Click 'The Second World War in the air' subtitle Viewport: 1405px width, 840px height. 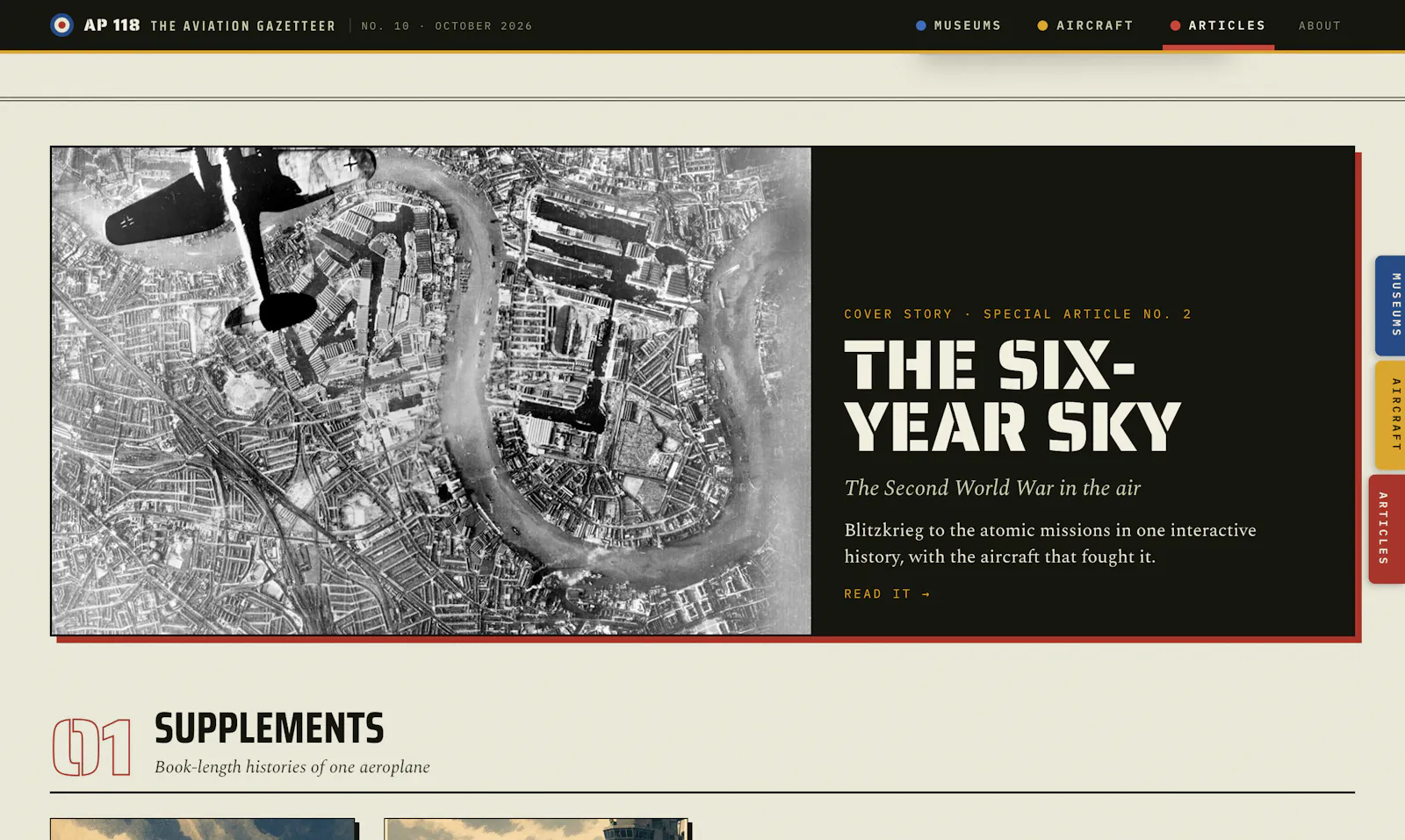point(992,488)
